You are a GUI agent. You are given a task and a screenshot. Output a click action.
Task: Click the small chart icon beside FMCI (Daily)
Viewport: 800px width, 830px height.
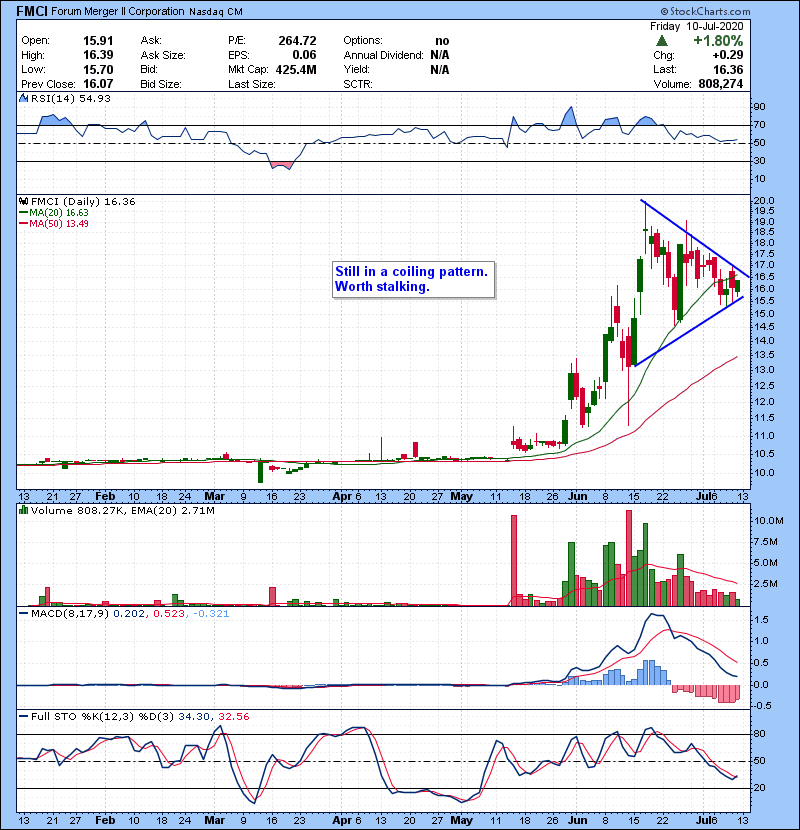[24, 202]
